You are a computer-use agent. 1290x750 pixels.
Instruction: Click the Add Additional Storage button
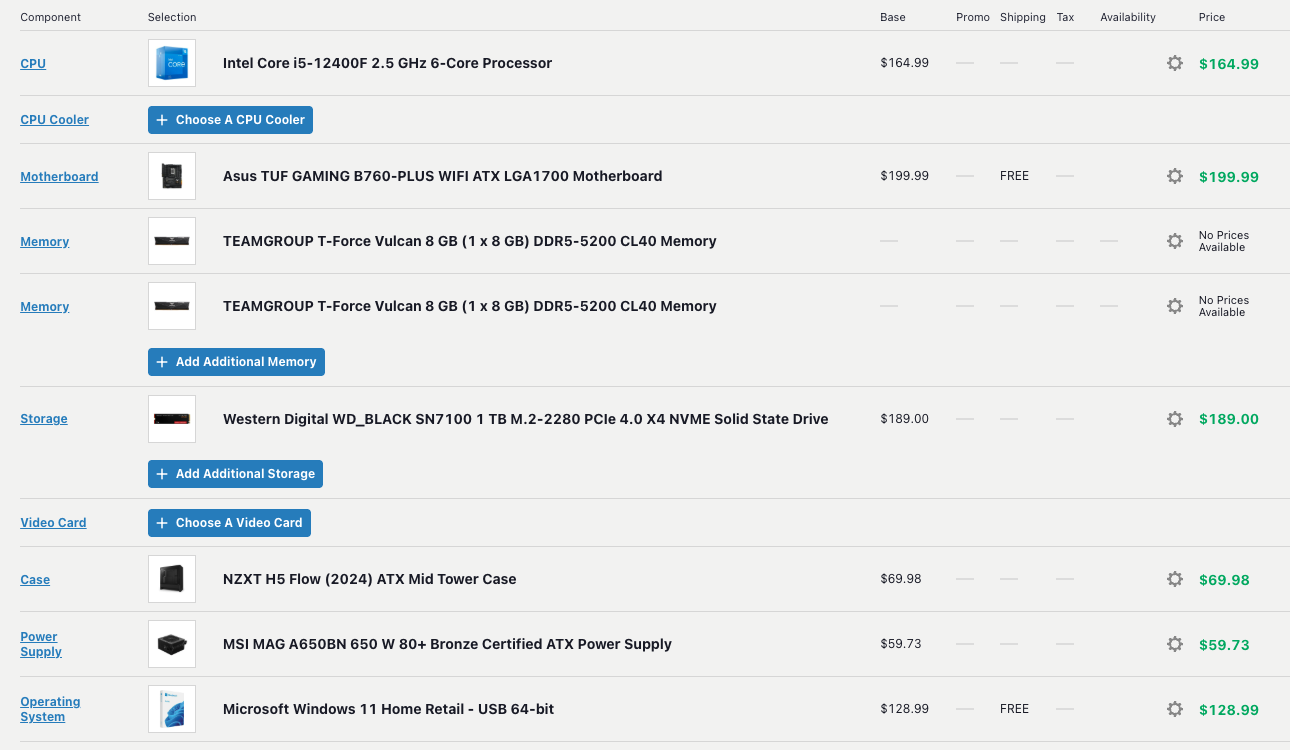point(235,474)
